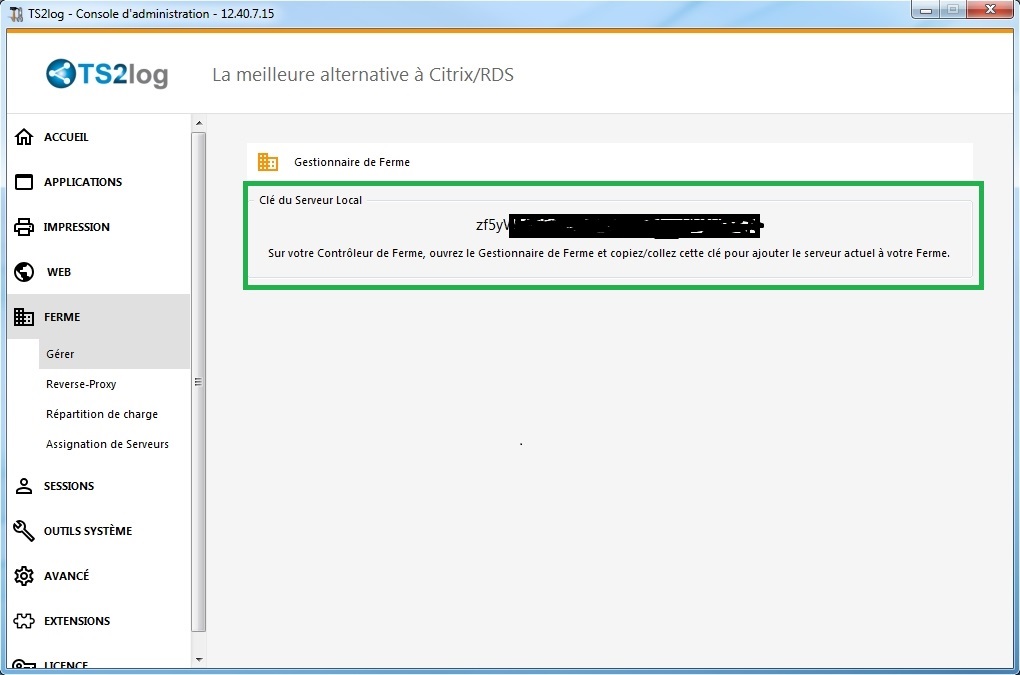Click the Licence key icon

pyautogui.click(x=24, y=665)
